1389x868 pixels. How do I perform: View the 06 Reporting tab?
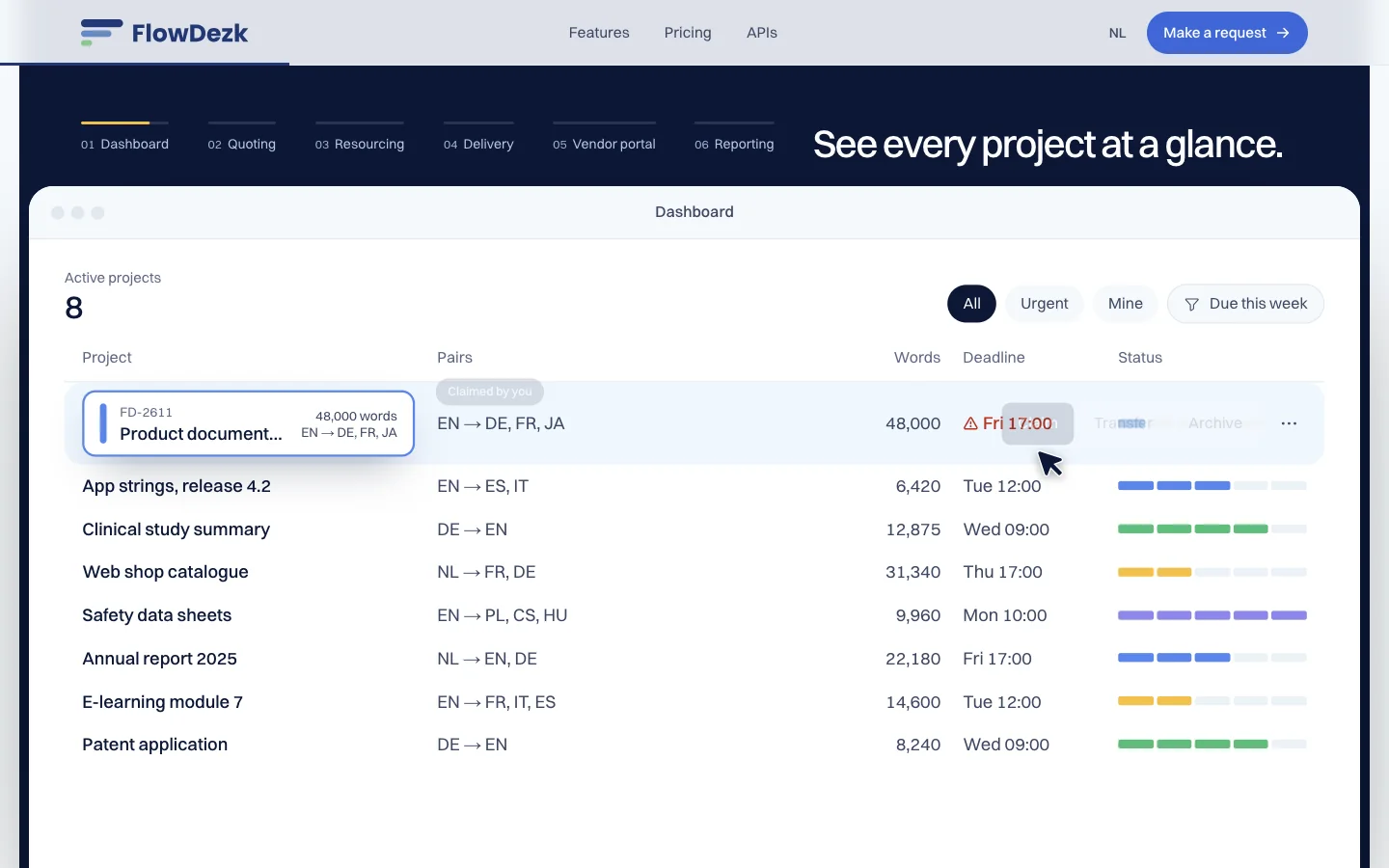(x=734, y=138)
